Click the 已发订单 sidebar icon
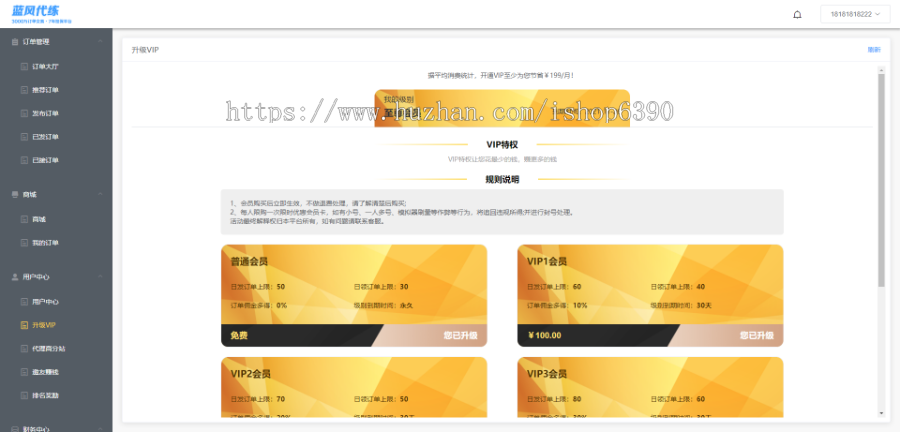Image resolution: width=900 pixels, height=432 pixels. coord(24,137)
